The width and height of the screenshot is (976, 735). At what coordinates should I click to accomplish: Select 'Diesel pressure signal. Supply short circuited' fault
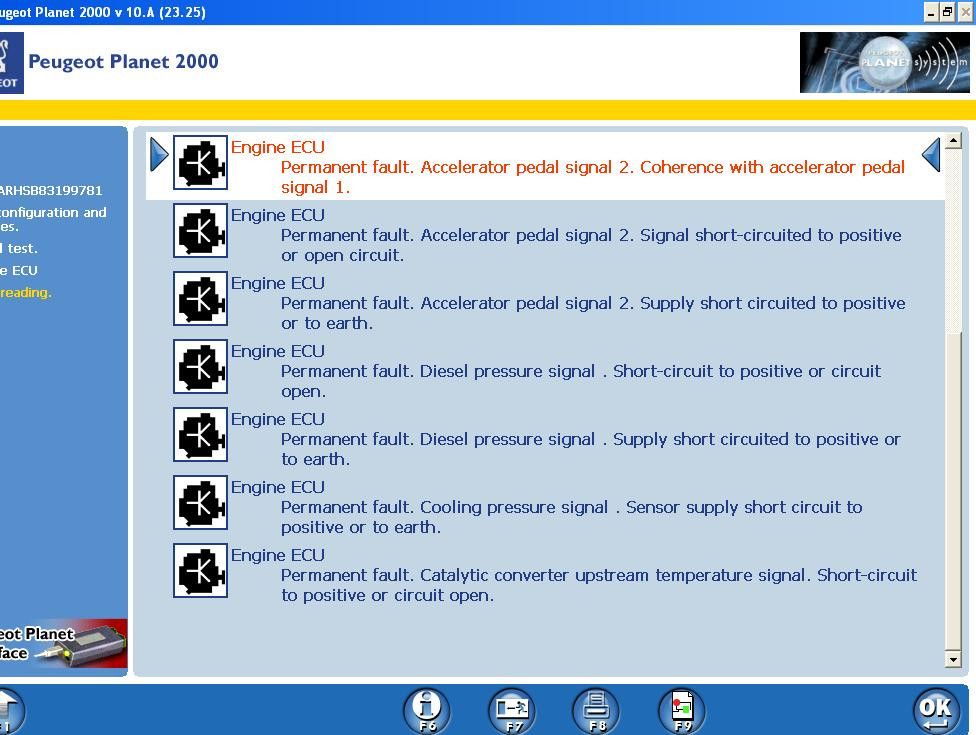coord(591,449)
